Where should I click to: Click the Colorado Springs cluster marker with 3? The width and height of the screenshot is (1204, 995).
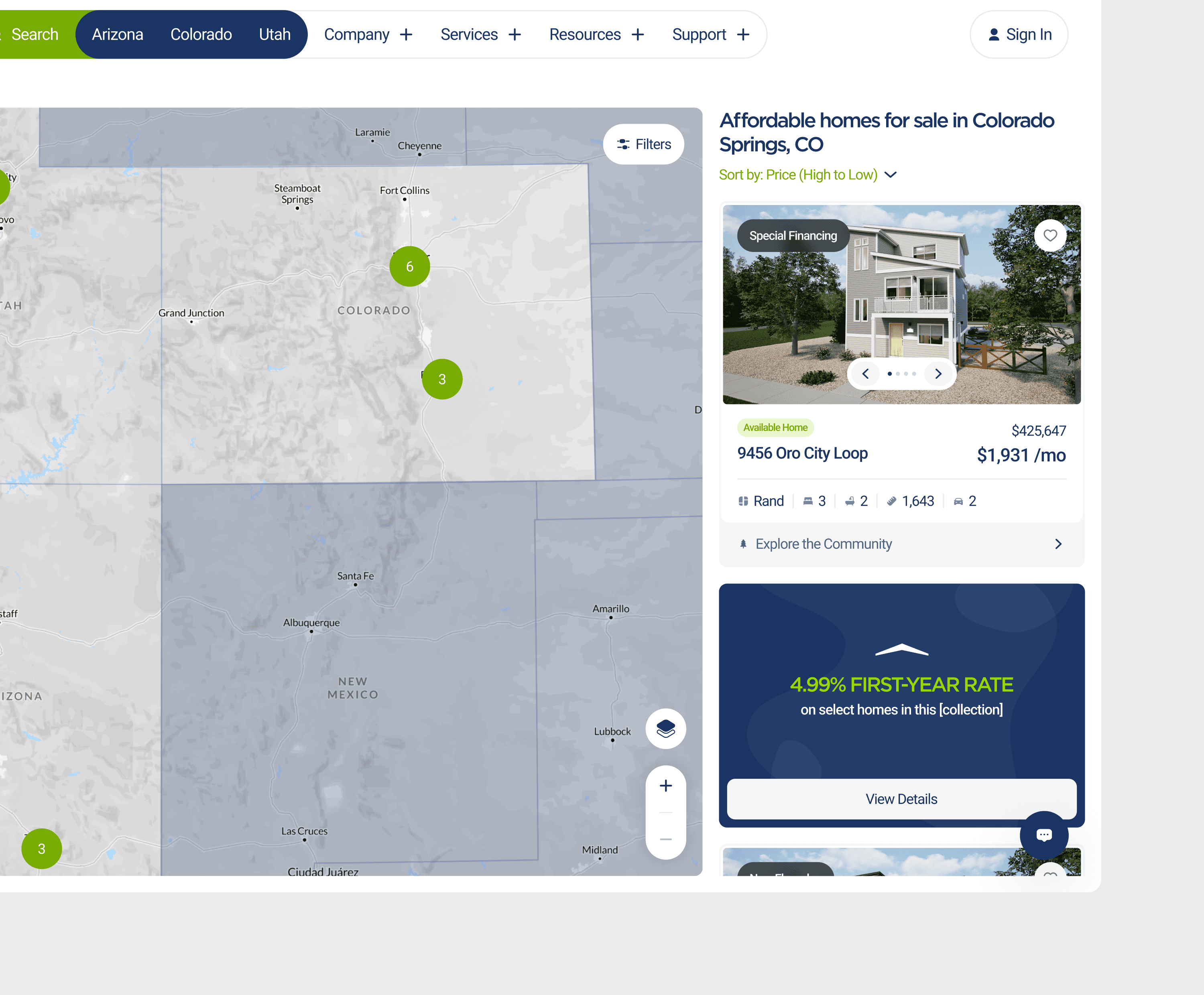[441, 379]
